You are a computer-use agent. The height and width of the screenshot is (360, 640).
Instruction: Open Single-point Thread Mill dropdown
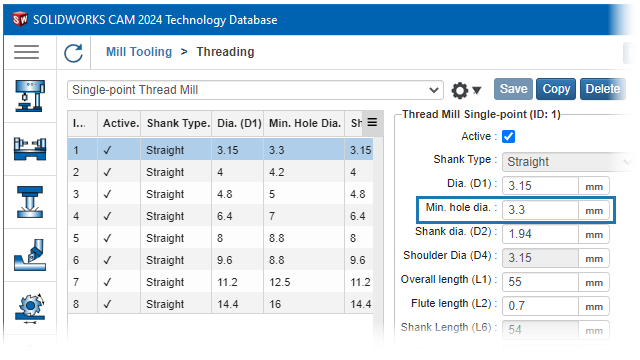[x=256, y=90]
